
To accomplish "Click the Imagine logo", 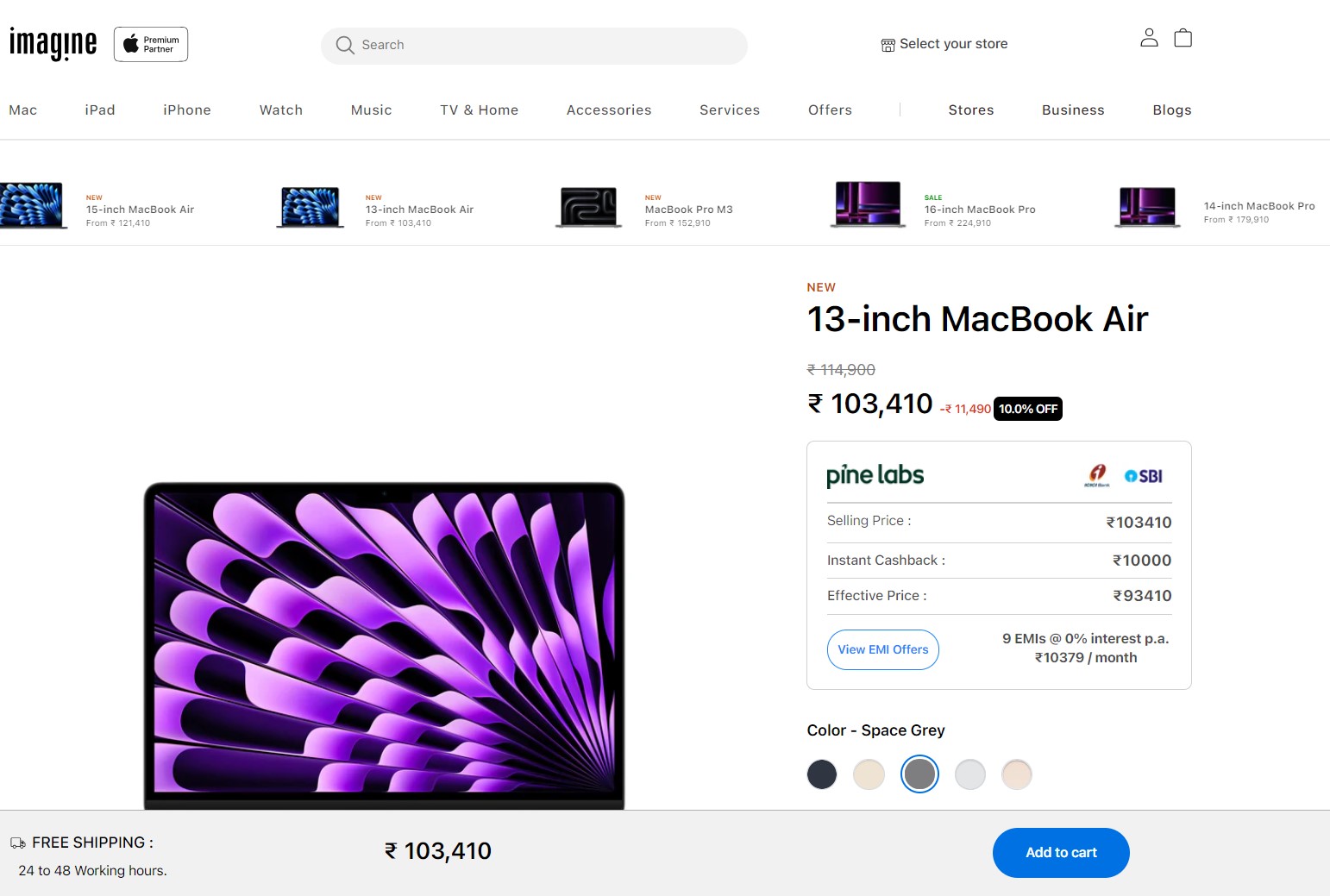I will coord(53,43).
